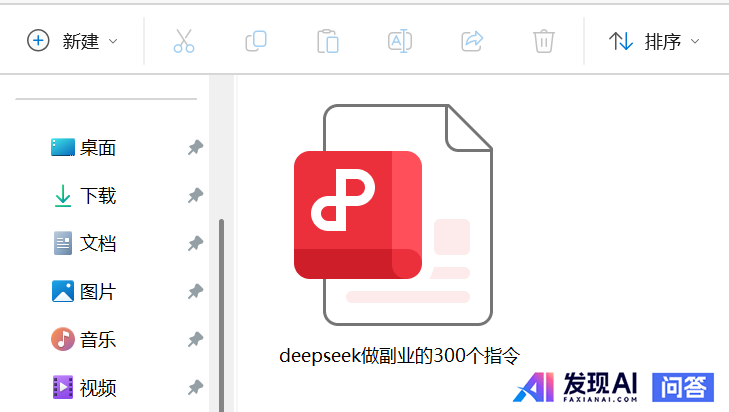
Task: Click the pin icon beside 文档
Action: point(196,244)
